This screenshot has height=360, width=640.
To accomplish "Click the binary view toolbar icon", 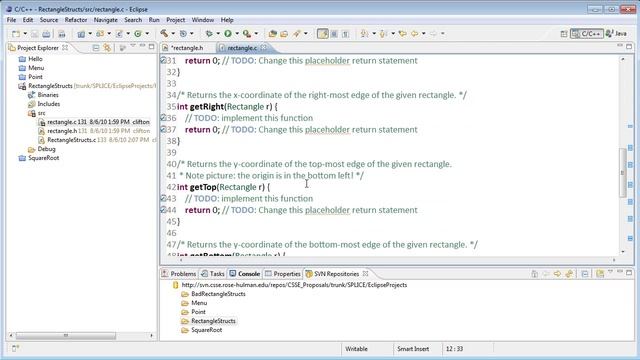I will [62, 34].
